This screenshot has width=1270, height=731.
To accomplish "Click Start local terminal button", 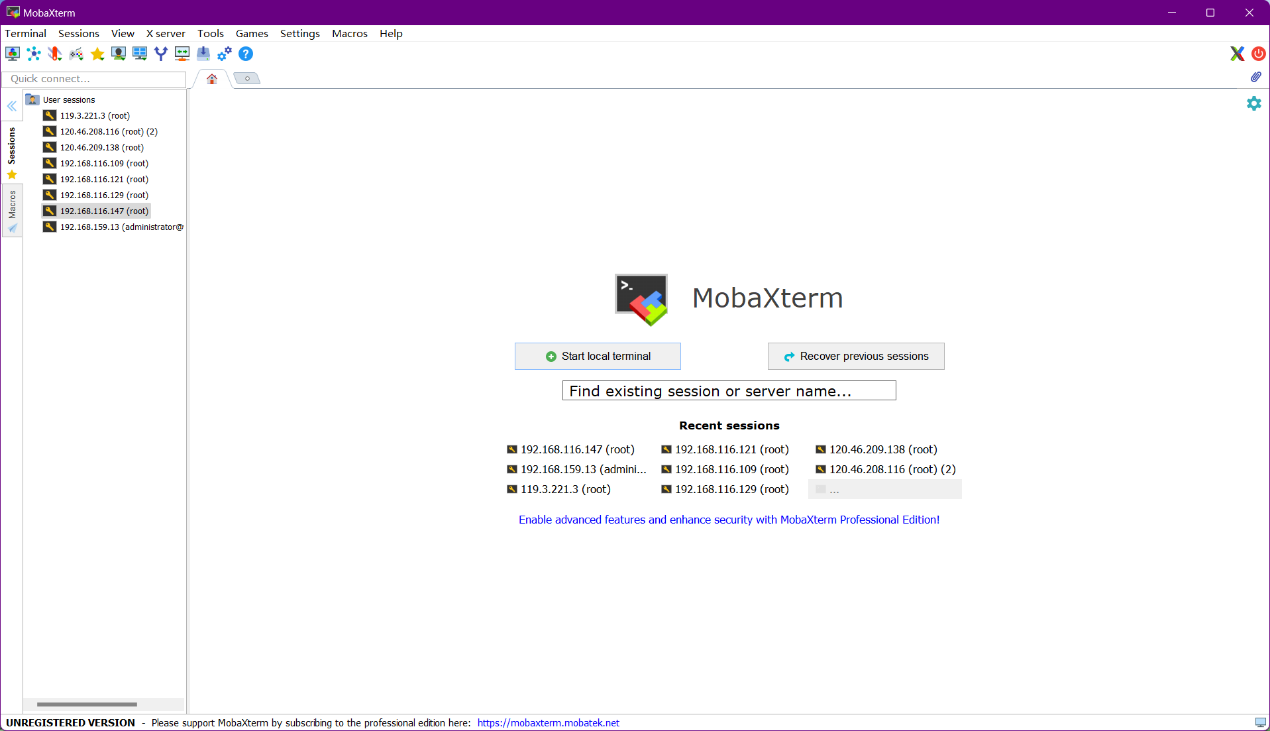I will (x=598, y=356).
